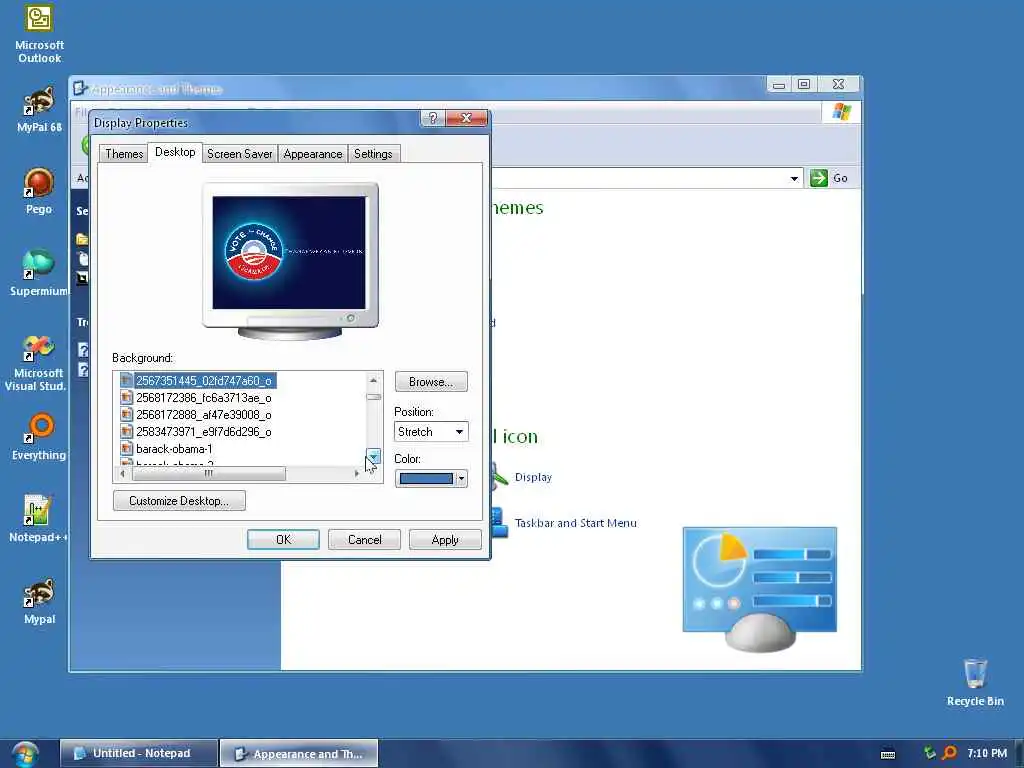Viewport: 1024px width, 768px height.
Task: Open Microsoft Visual Studio desktop shortcut
Action: [35, 363]
